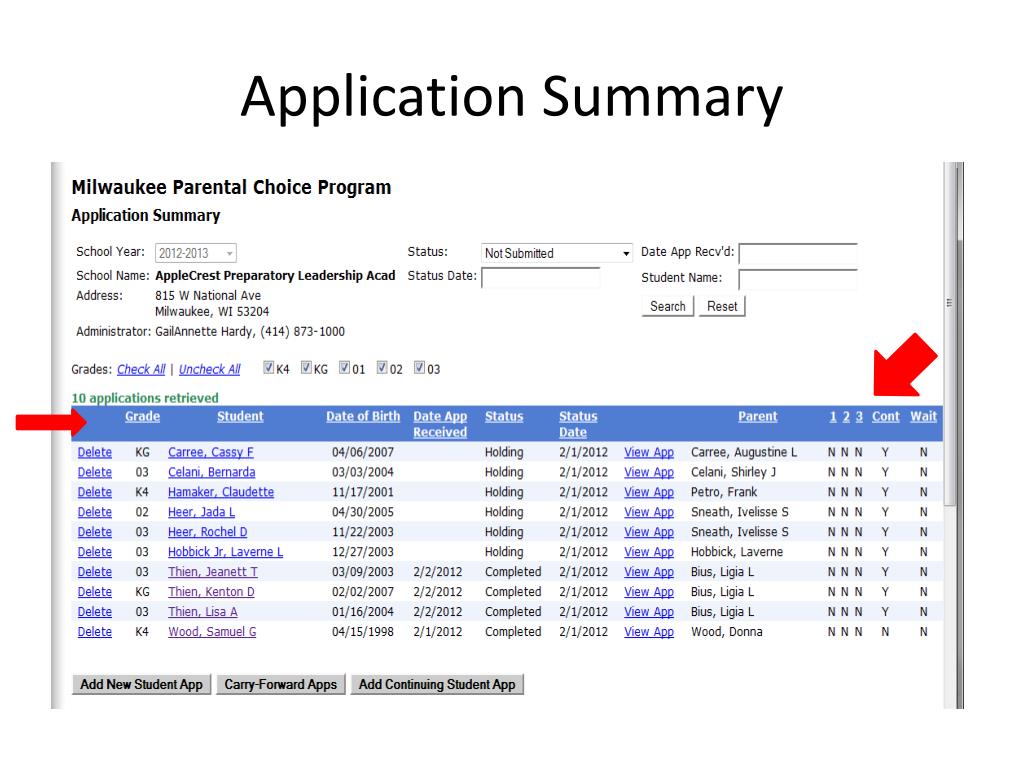This screenshot has width=1024, height=768.
Task: Open student Thien, Kenton D
Action: [211, 592]
